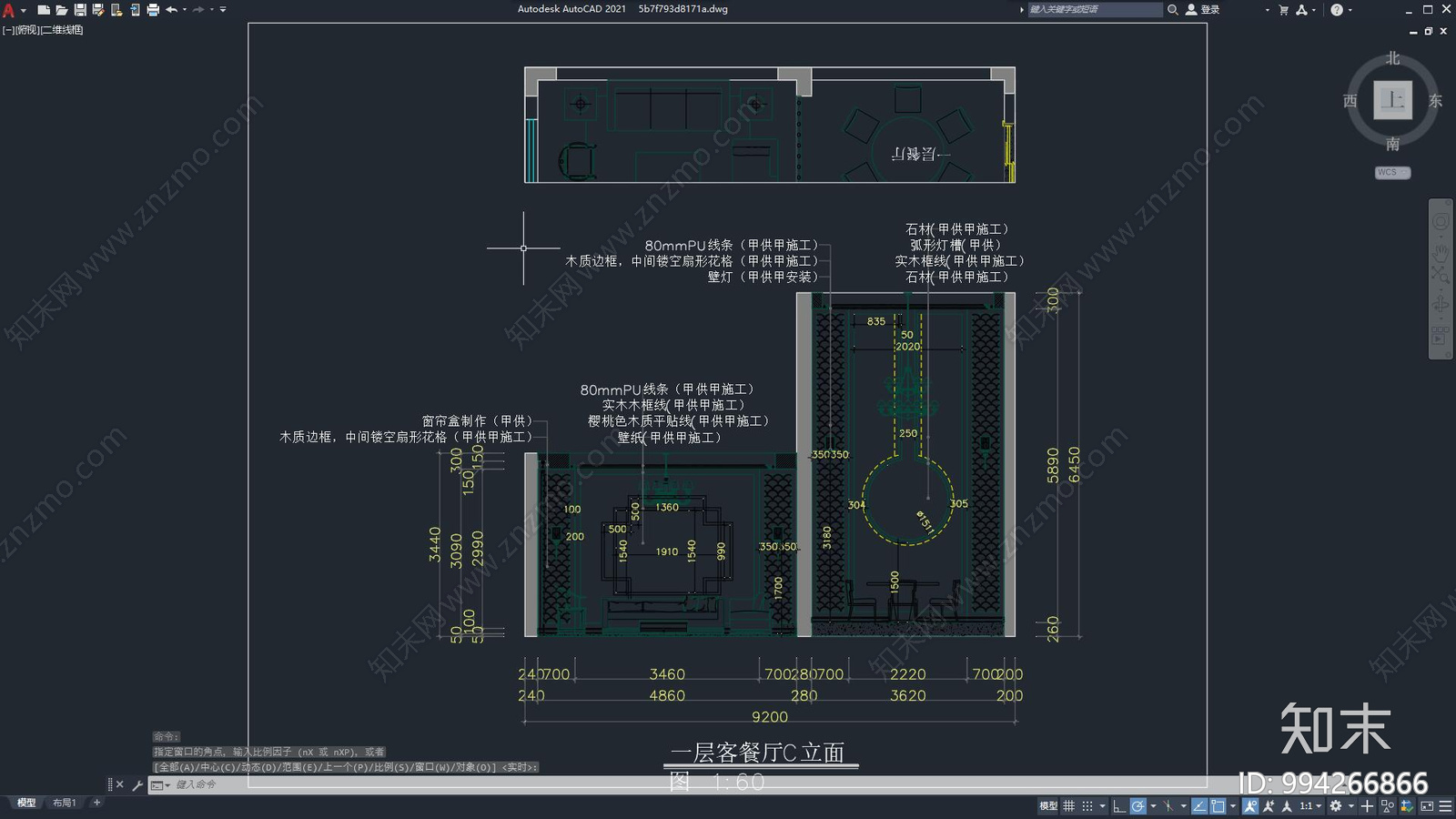Toggle isometric drafting in status bar
Viewport: 1456px width, 819px height.
[1168, 805]
